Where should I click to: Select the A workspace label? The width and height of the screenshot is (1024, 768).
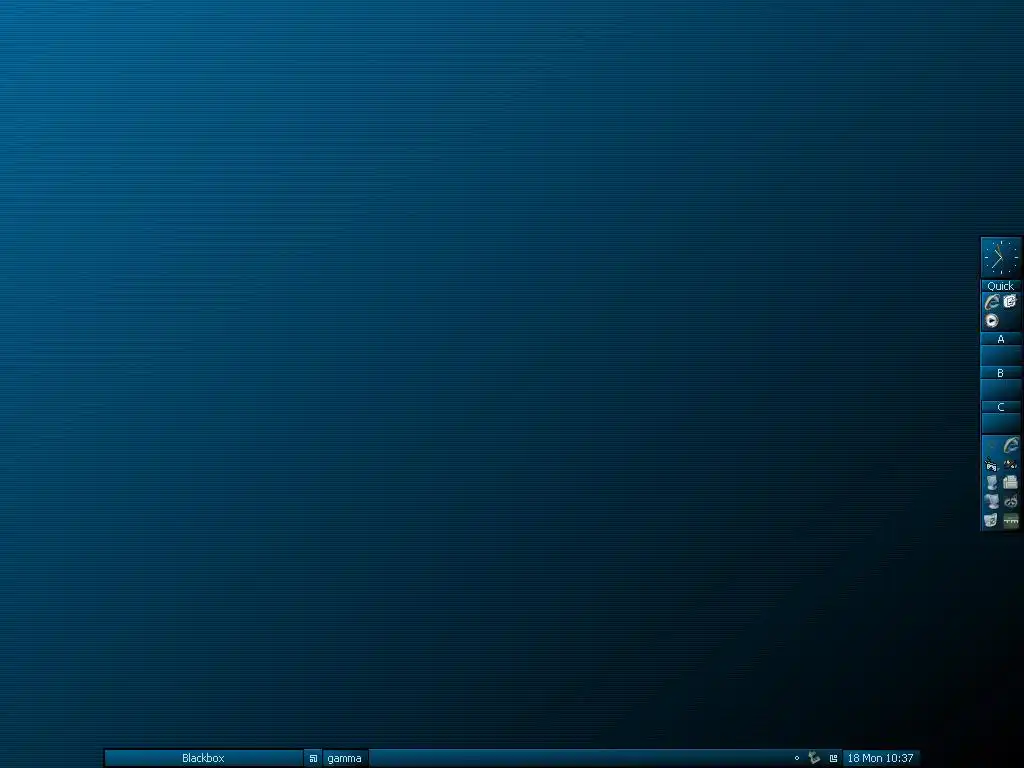(1000, 339)
